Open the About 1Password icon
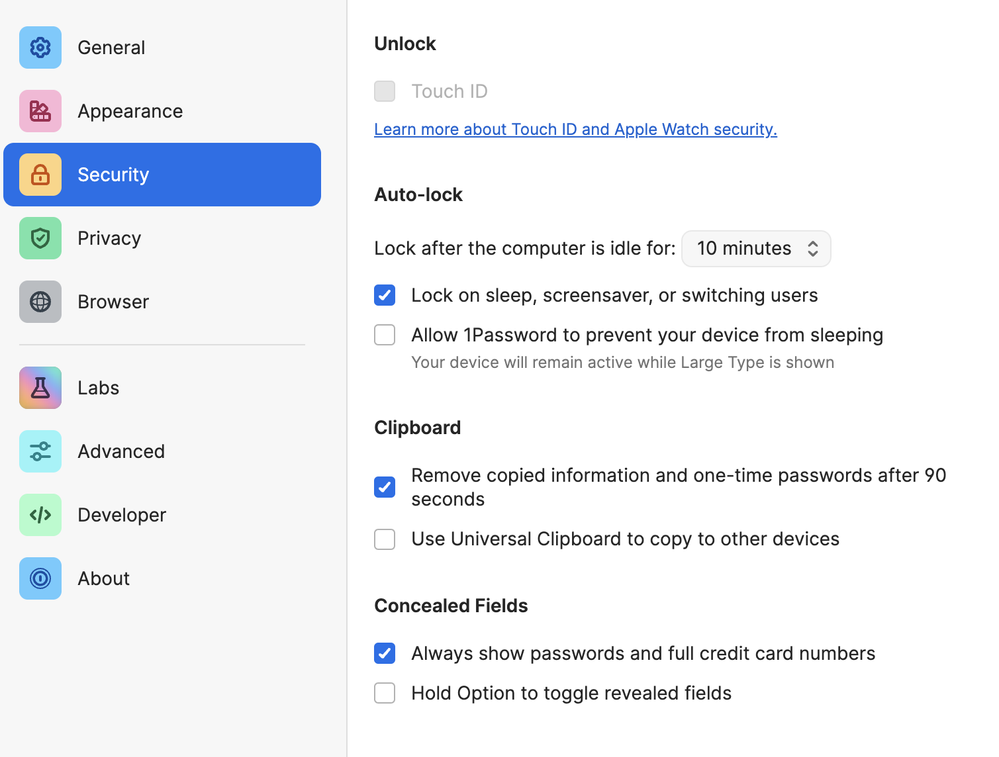 pos(40,579)
